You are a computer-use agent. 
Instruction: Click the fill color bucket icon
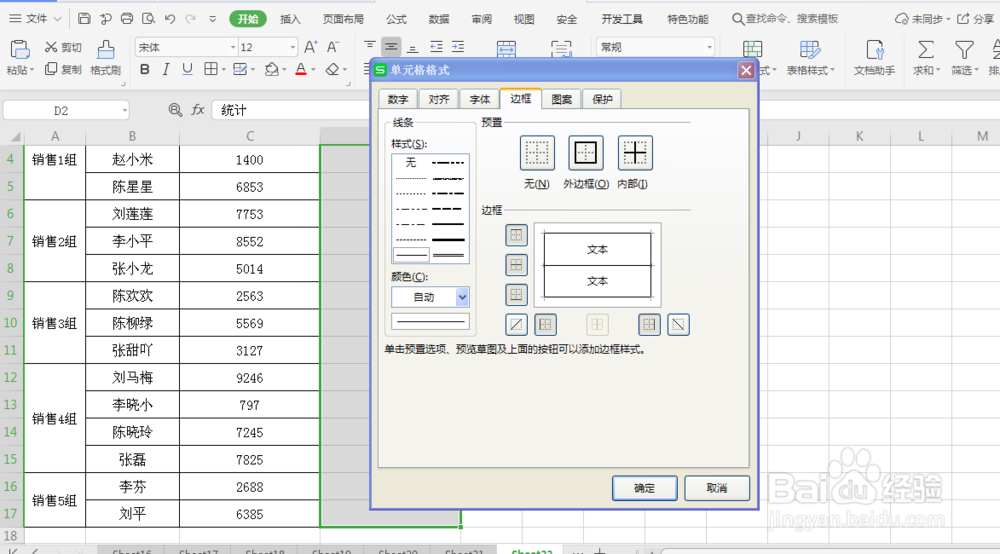(271, 69)
